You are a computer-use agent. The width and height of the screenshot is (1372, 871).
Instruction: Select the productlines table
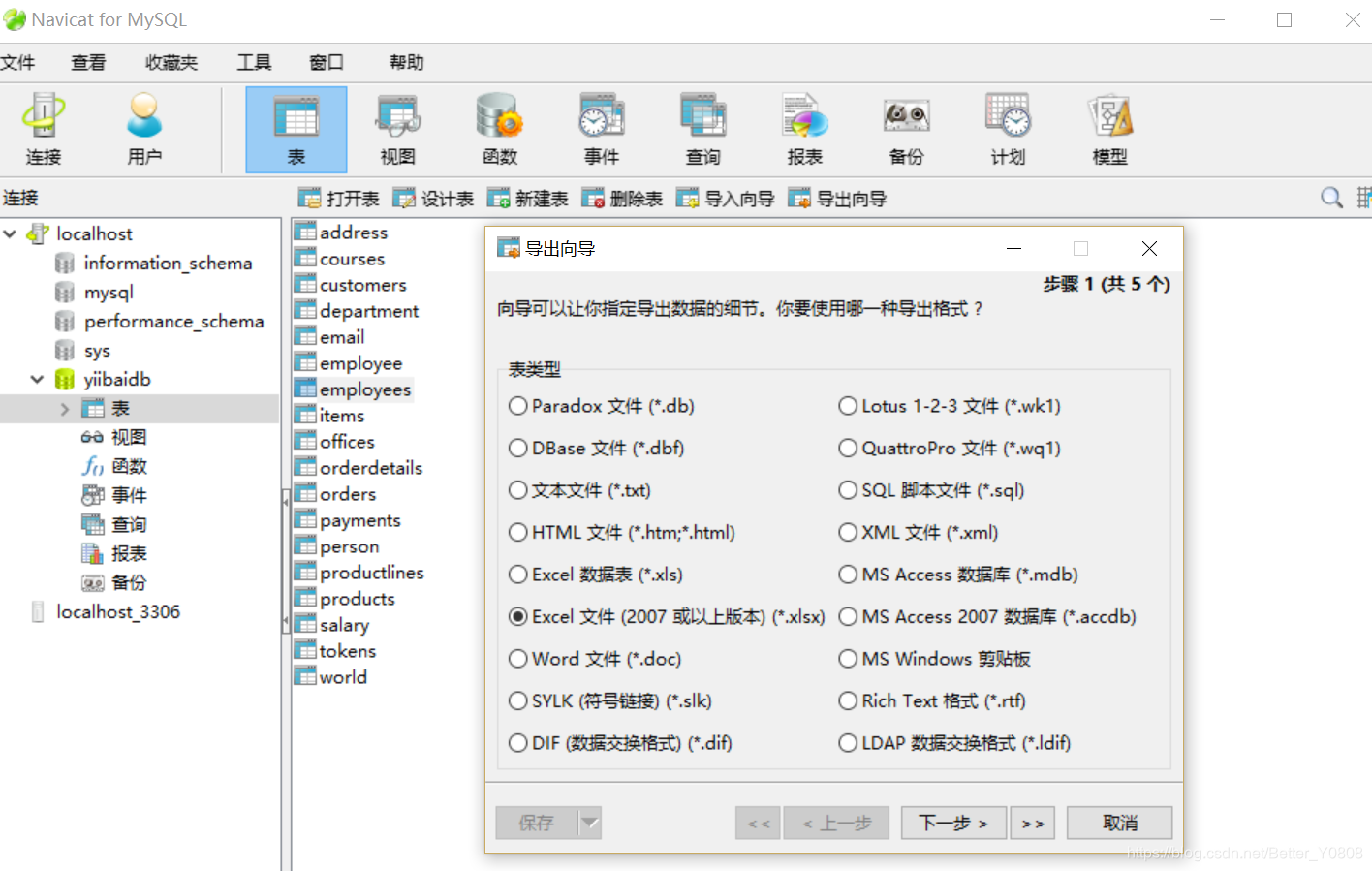(359, 573)
